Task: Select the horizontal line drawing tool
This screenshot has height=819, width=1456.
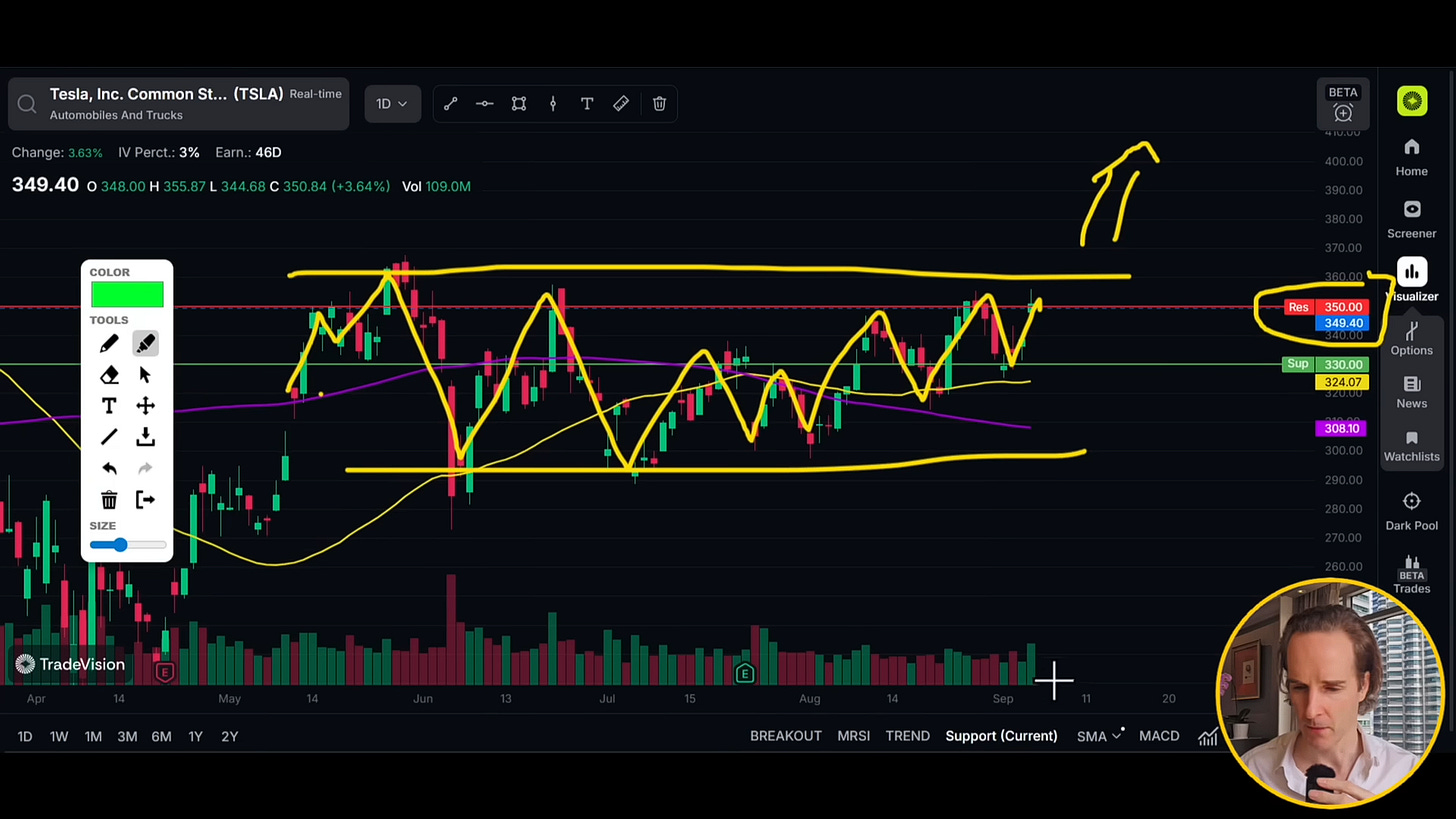Action: point(485,104)
